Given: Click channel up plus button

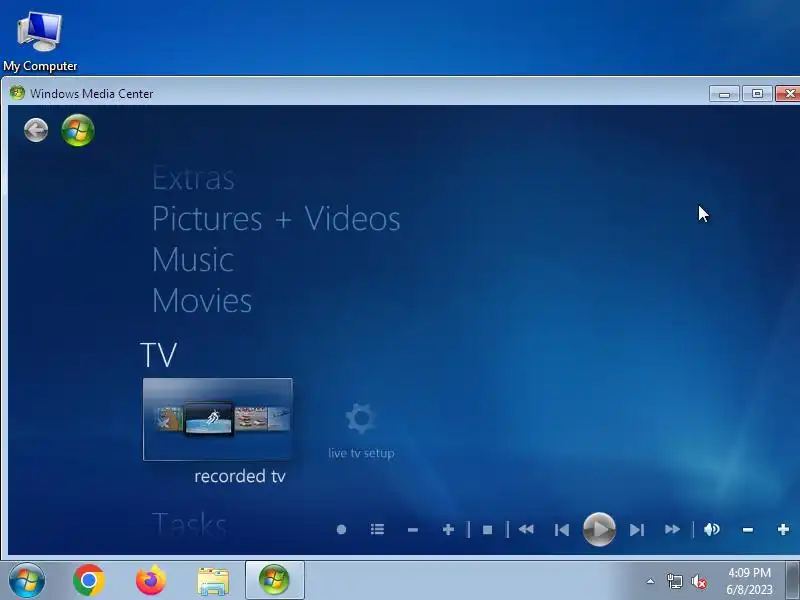Looking at the screenshot, I should (x=448, y=530).
